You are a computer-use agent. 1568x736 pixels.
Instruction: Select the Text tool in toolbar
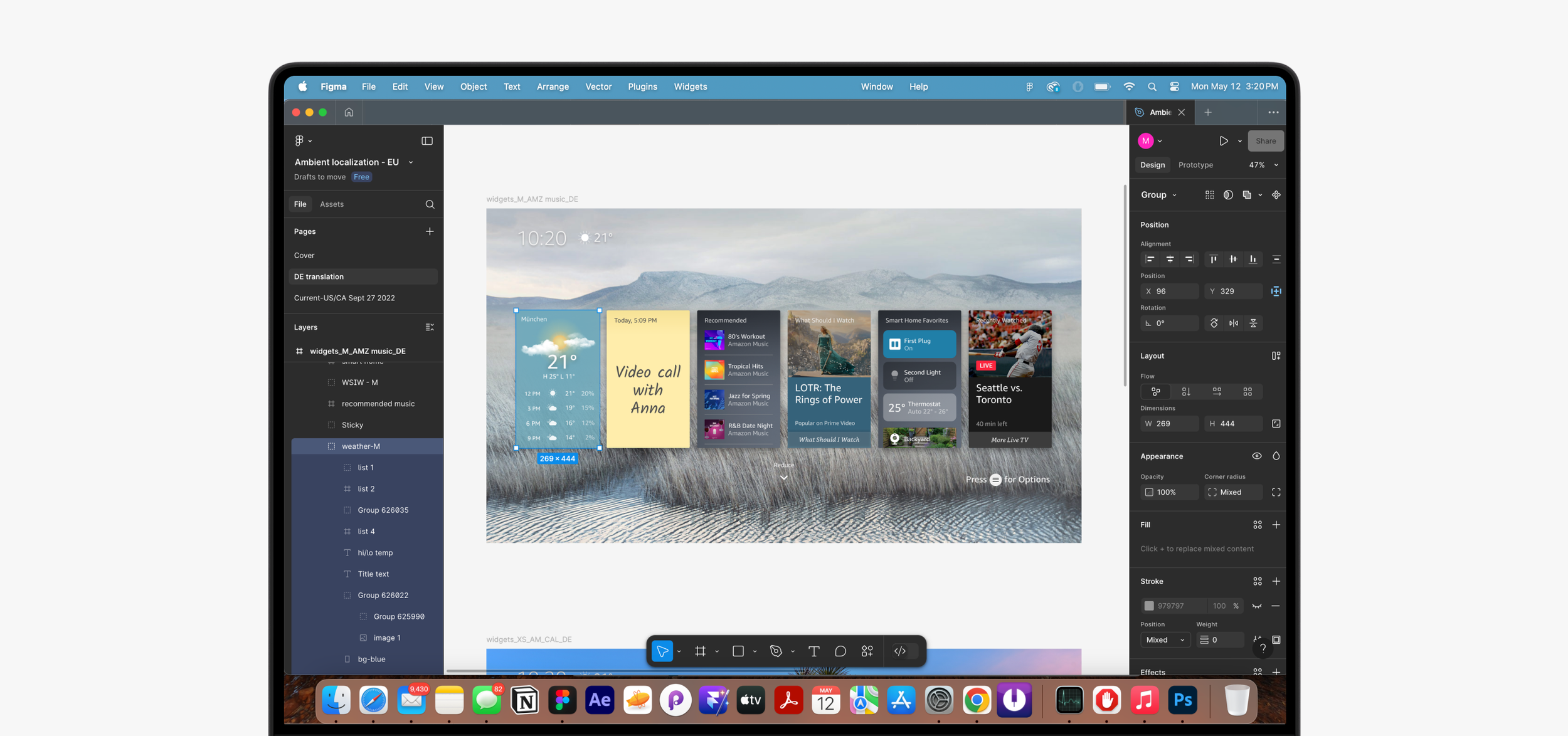[813, 651]
